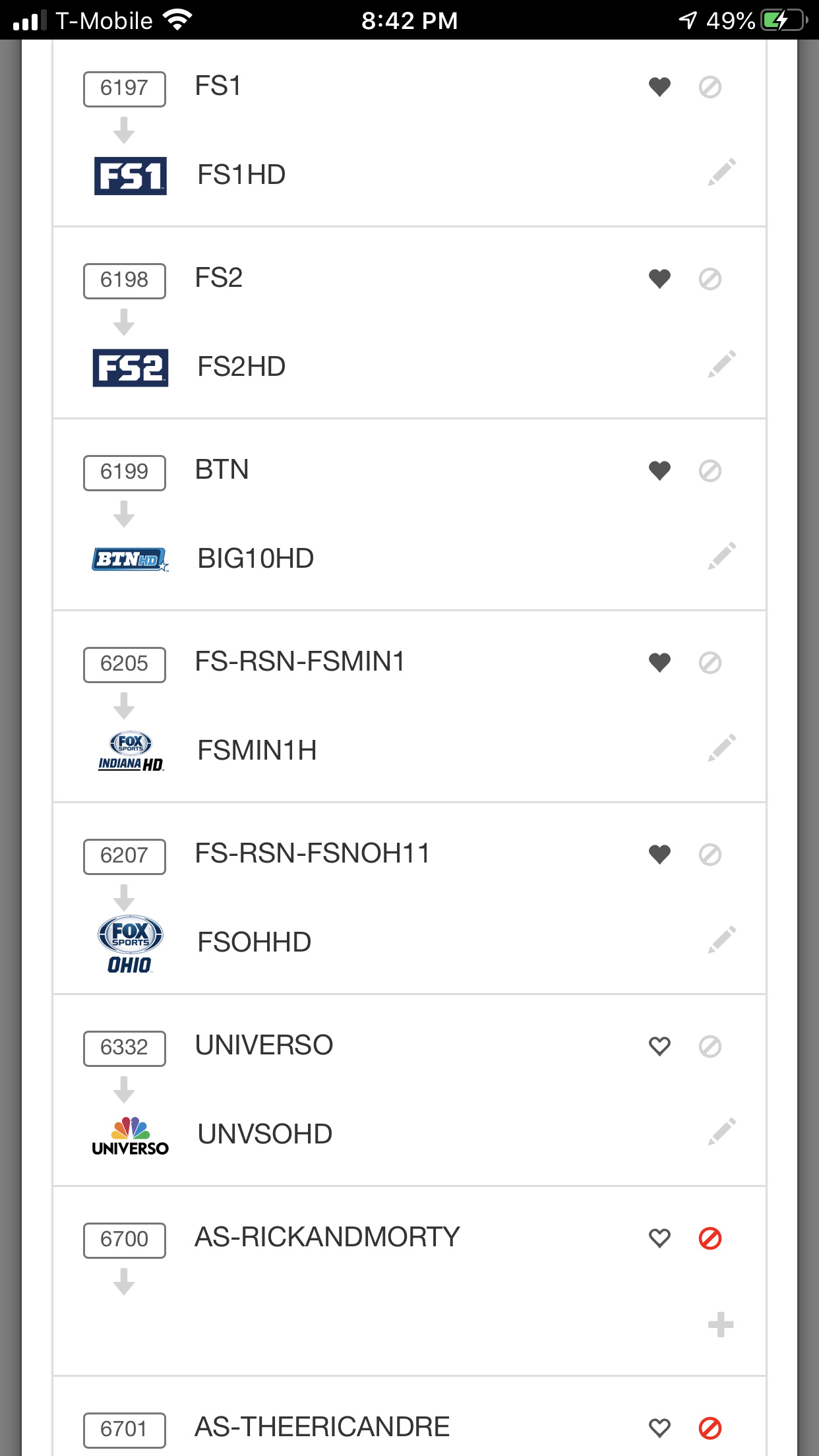Click pencil icon next to FS2HD
Screen dimensions: 819x1456
(x=721, y=365)
